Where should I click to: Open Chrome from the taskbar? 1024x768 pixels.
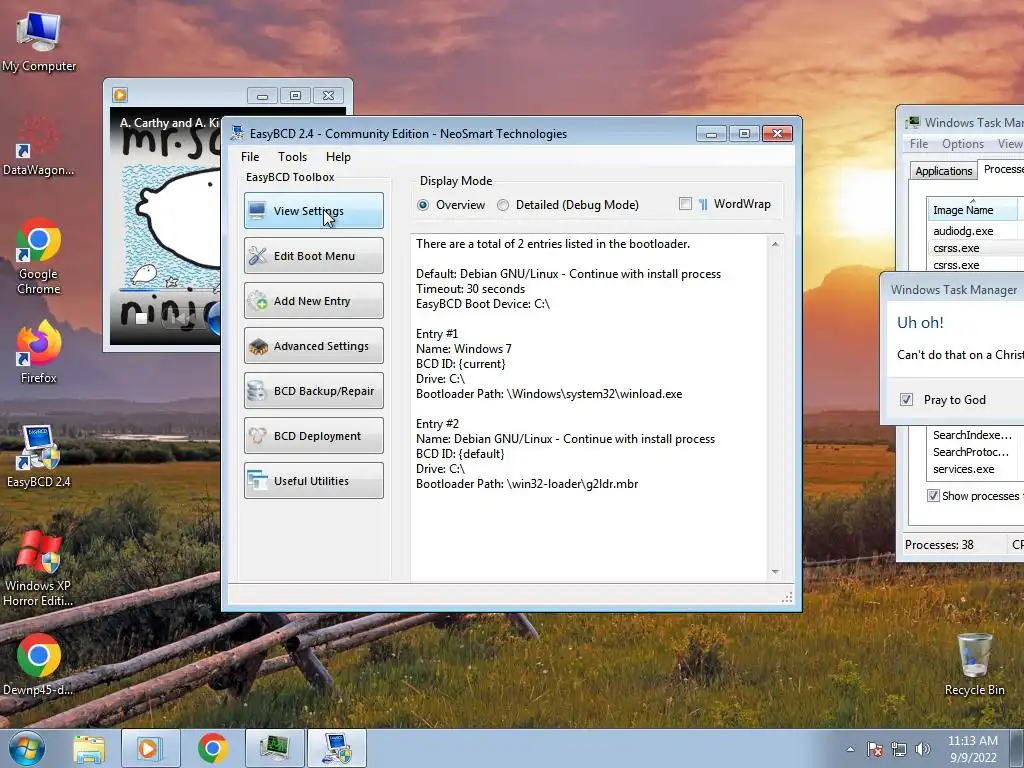[212, 748]
